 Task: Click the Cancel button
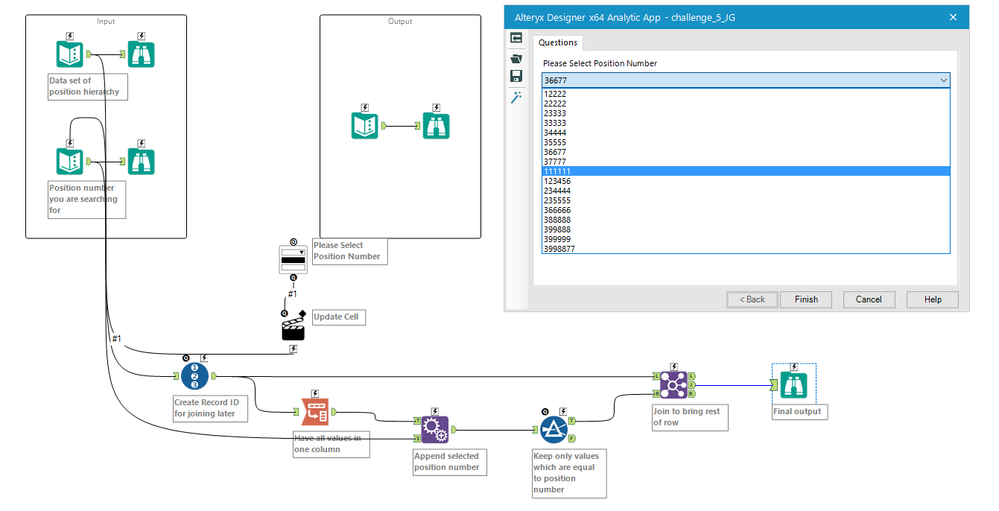868,299
